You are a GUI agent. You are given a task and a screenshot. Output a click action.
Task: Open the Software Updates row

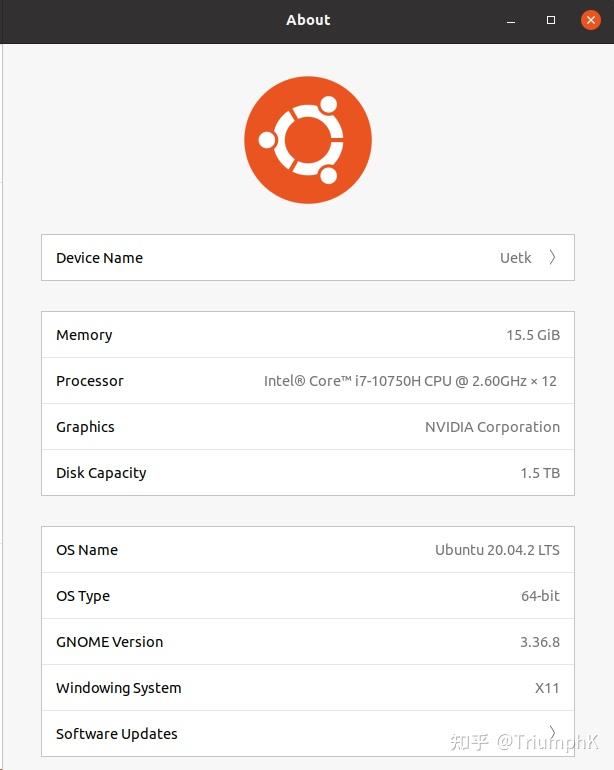click(x=307, y=734)
